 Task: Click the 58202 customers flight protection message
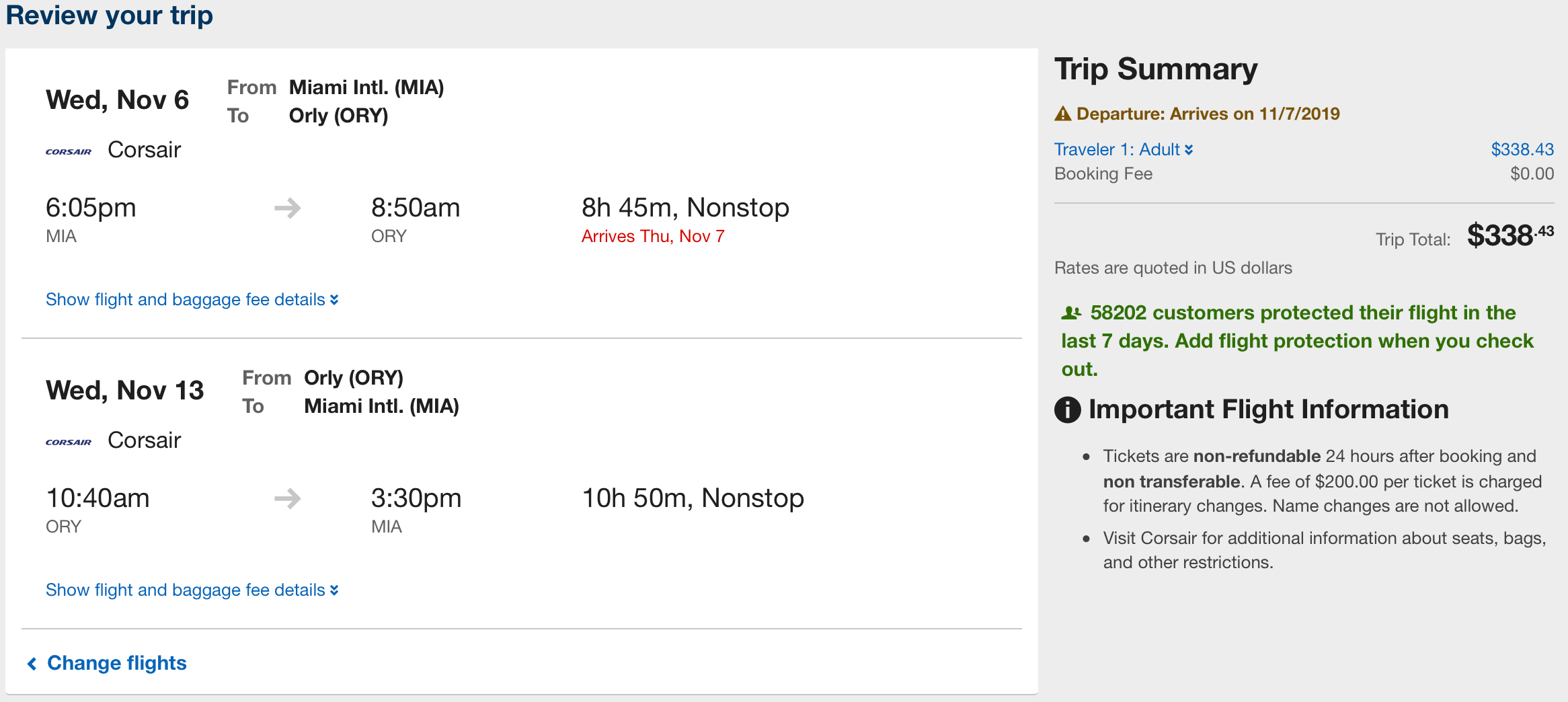[1298, 340]
